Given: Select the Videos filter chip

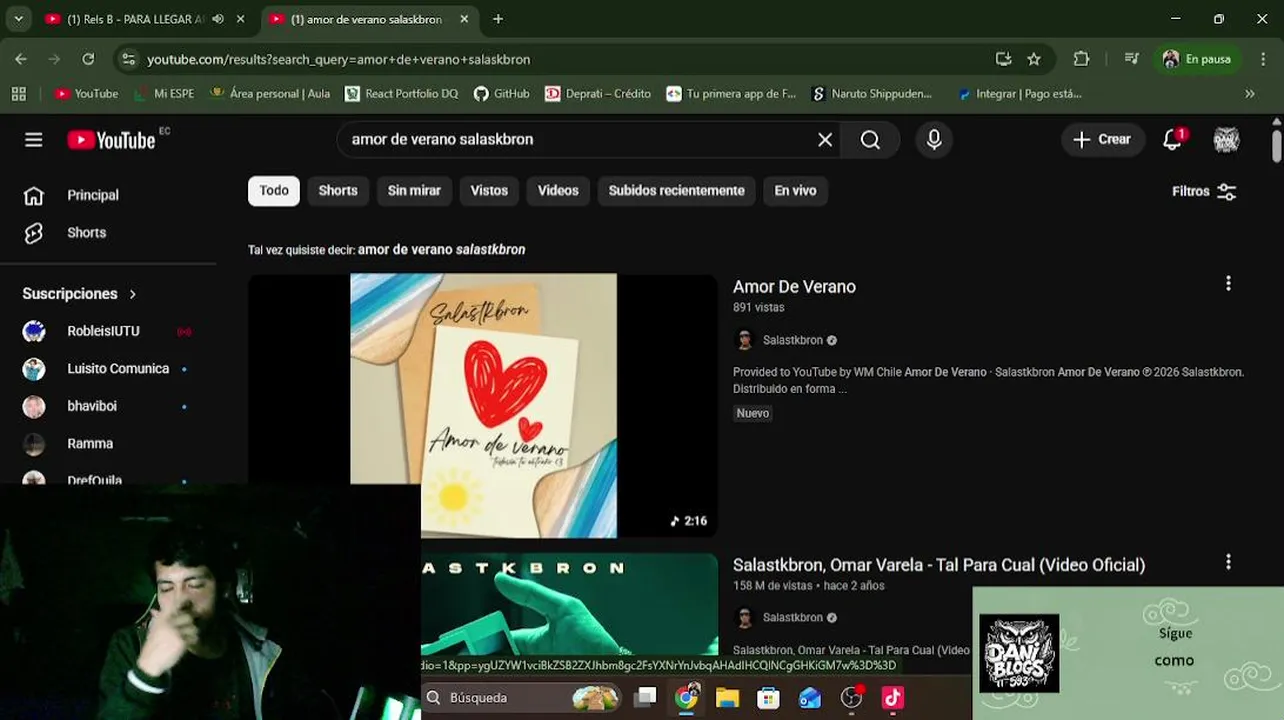Looking at the screenshot, I should [x=558, y=191].
